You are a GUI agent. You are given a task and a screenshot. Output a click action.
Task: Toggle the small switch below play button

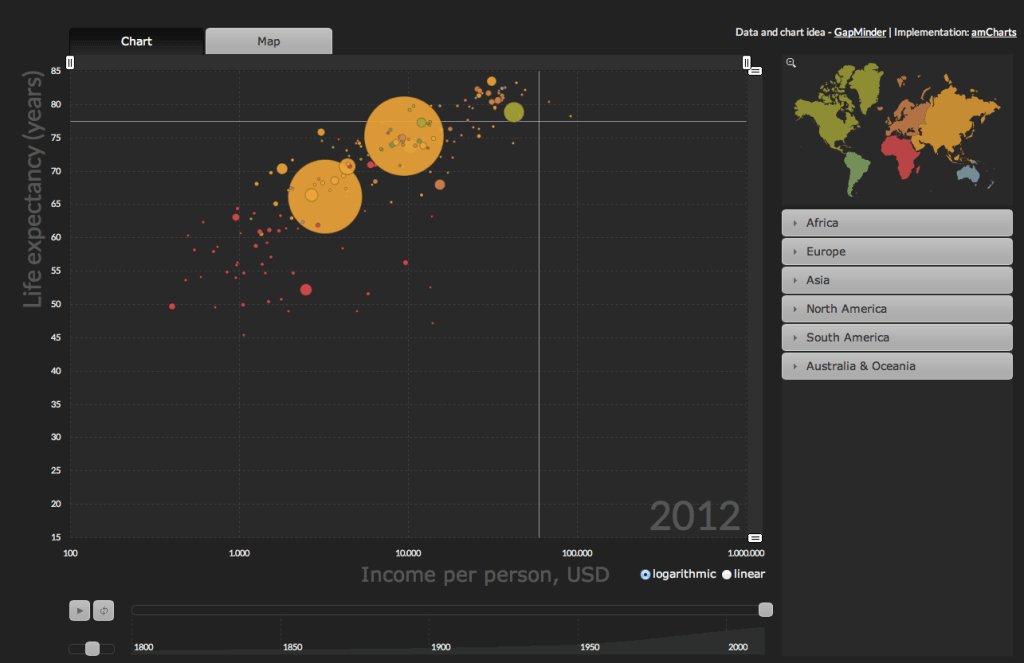pyautogui.click(x=92, y=649)
